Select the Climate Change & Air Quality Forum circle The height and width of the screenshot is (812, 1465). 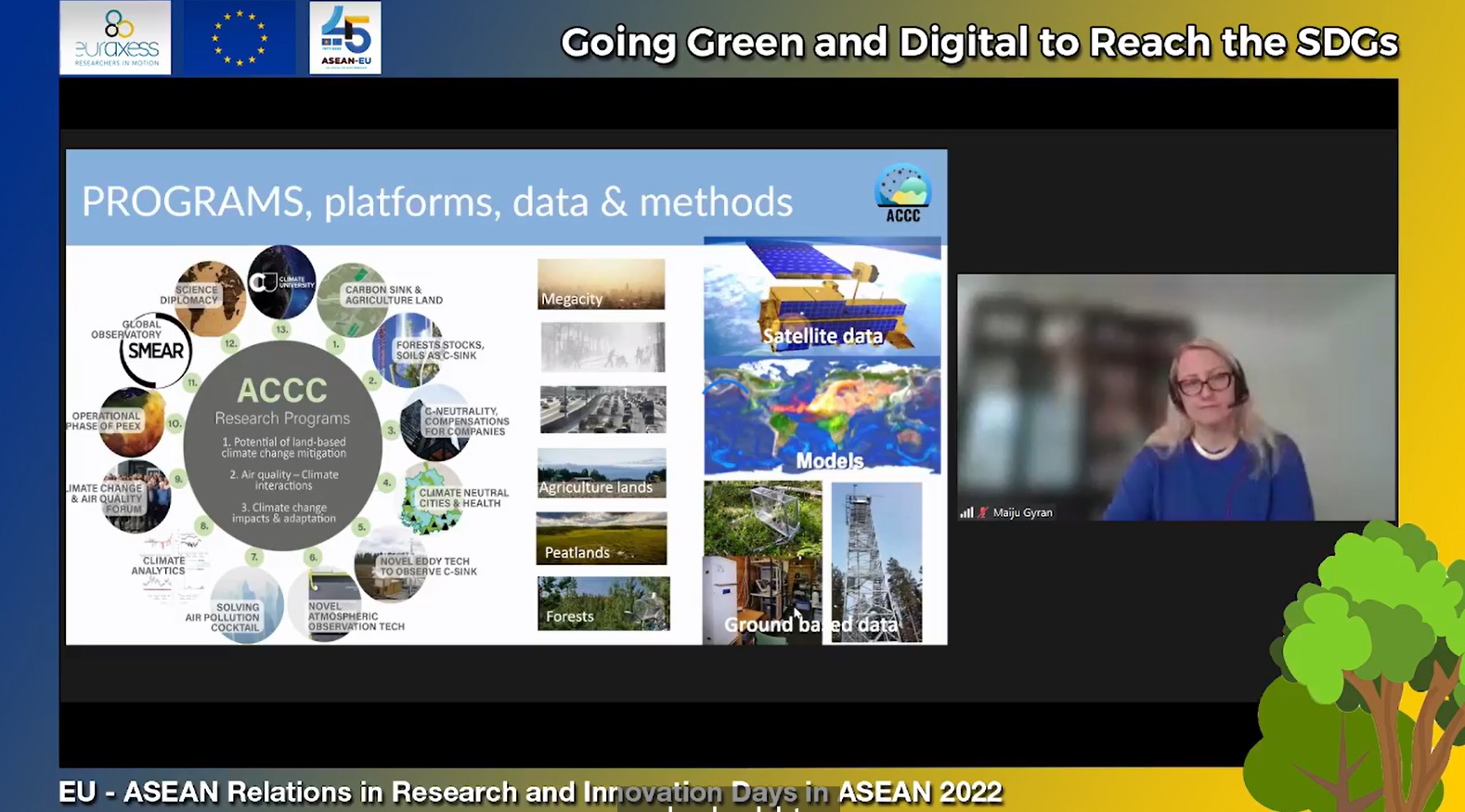tap(136, 496)
